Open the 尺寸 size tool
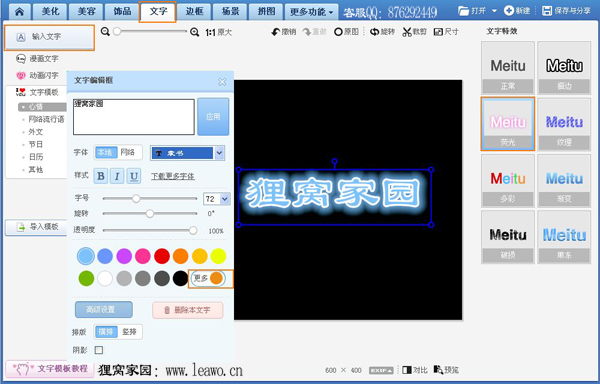The width and height of the screenshot is (600, 384). [446, 32]
